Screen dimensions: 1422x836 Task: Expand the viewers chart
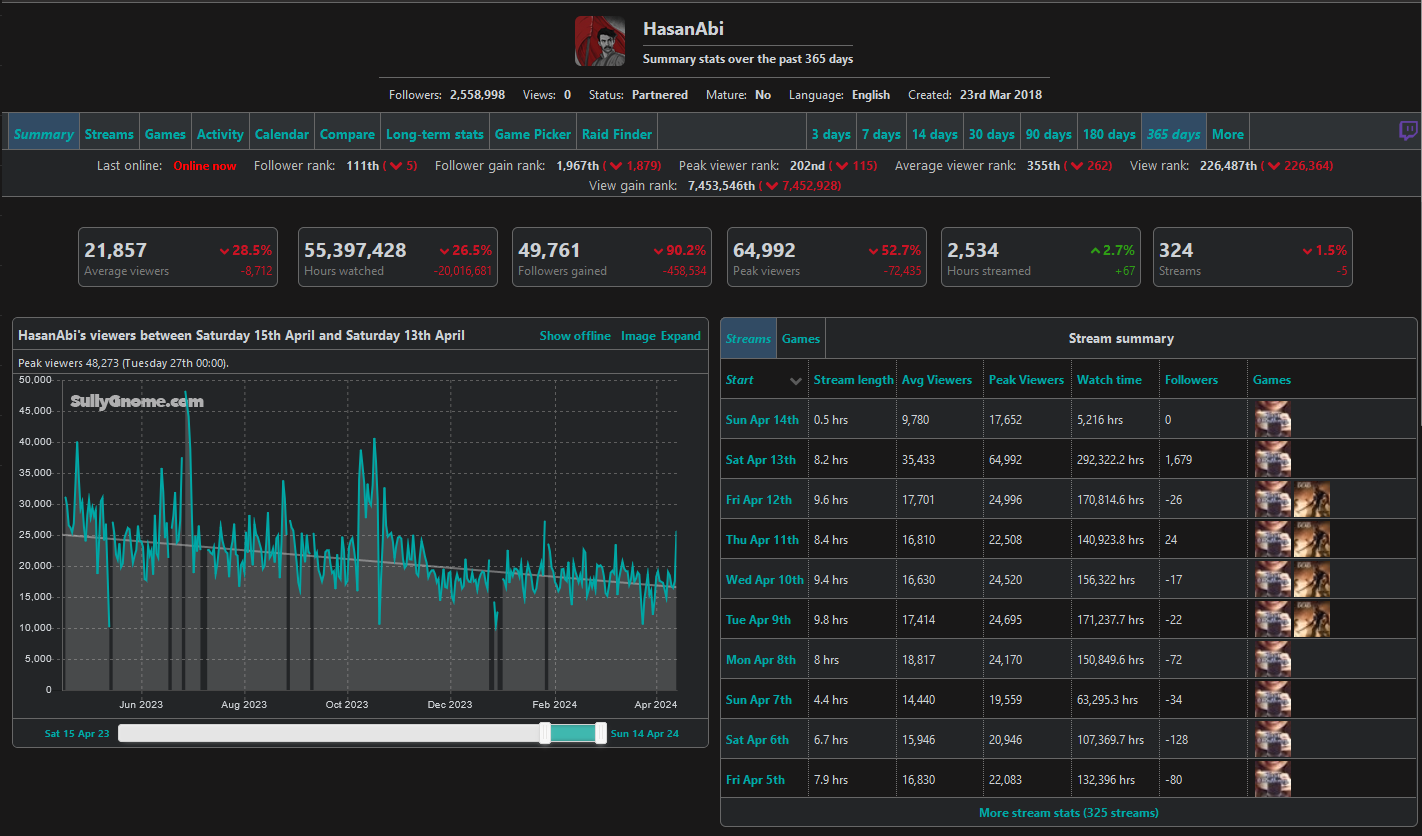(x=681, y=336)
